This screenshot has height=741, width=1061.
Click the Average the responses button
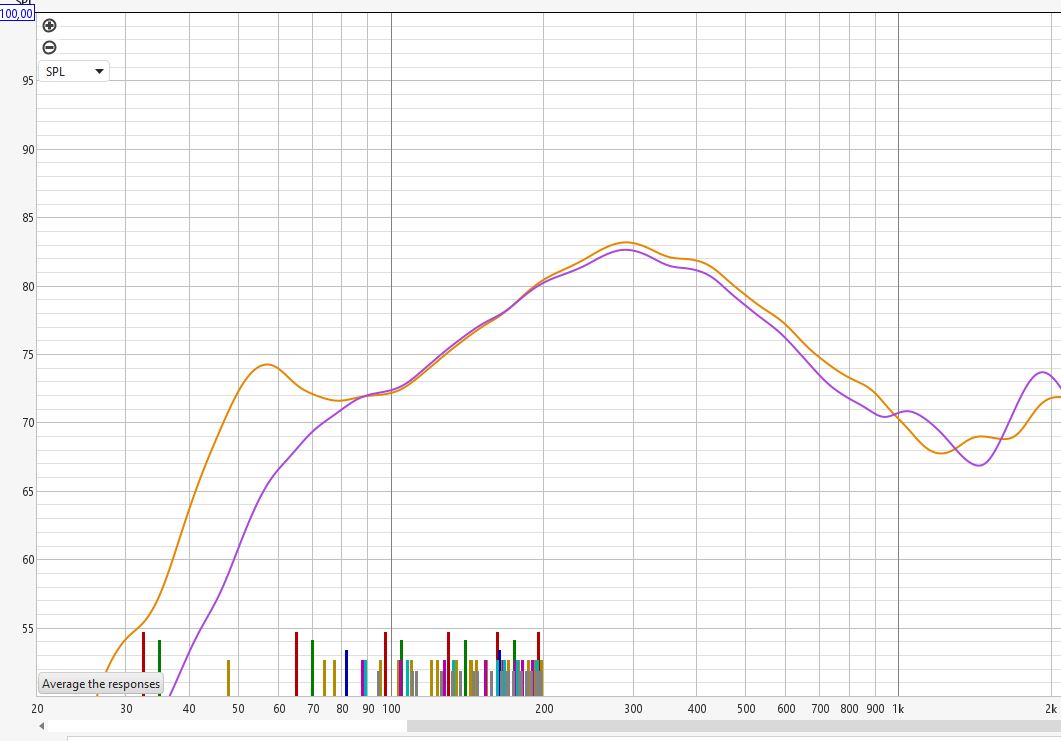point(101,683)
